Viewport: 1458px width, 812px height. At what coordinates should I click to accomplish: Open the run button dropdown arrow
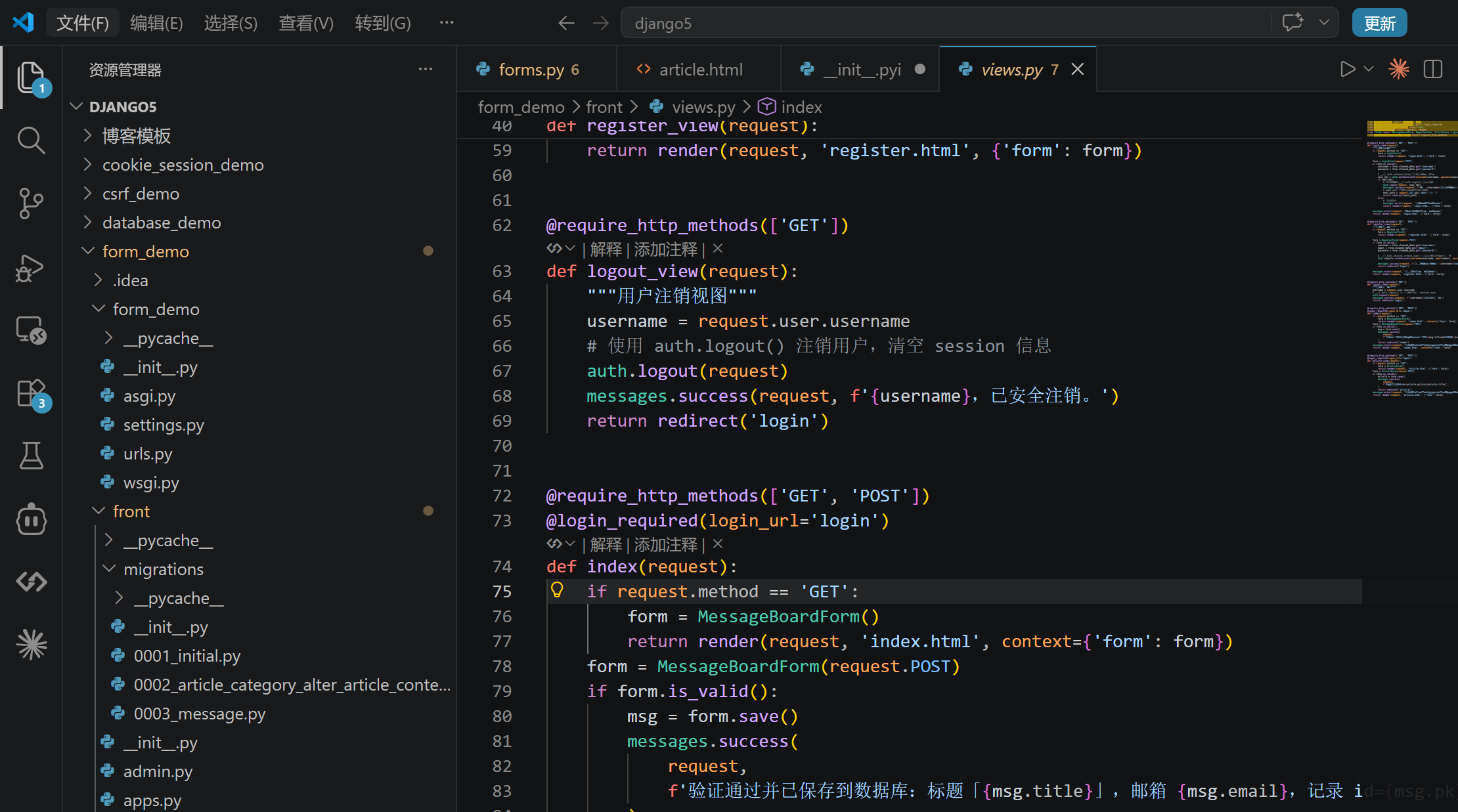(x=1369, y=69)
